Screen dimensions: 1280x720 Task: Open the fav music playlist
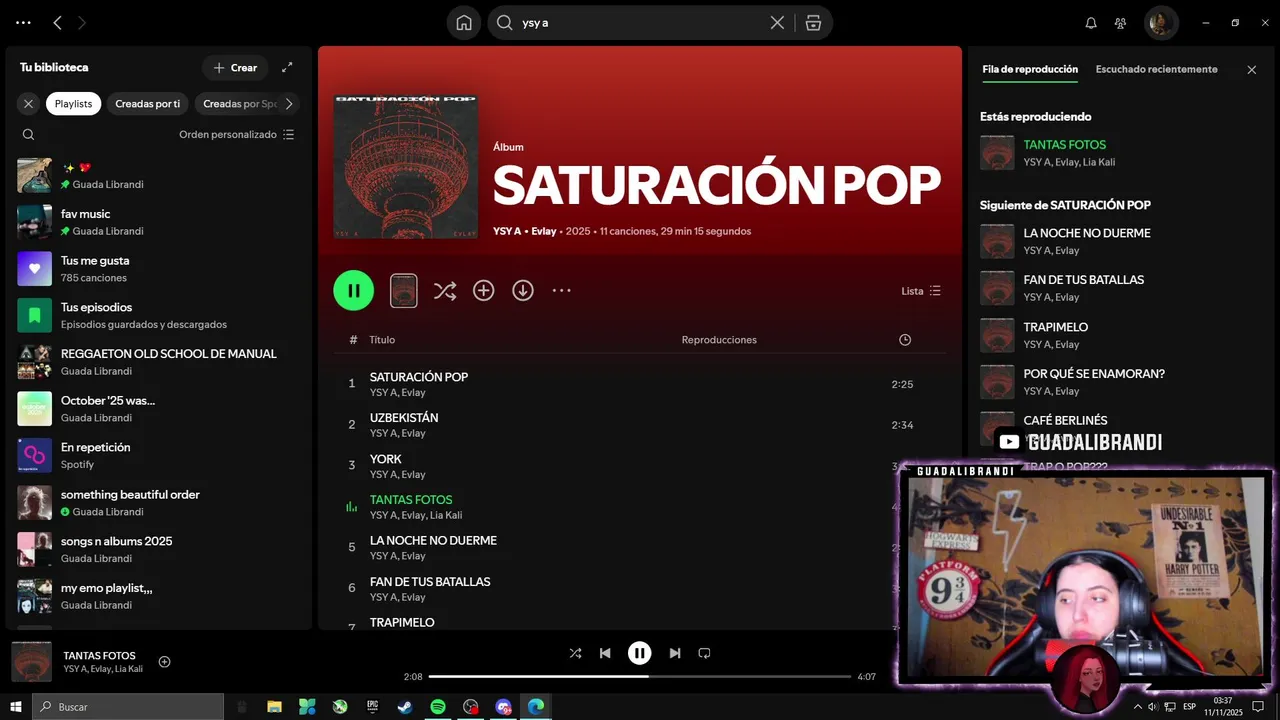(159, 222)
